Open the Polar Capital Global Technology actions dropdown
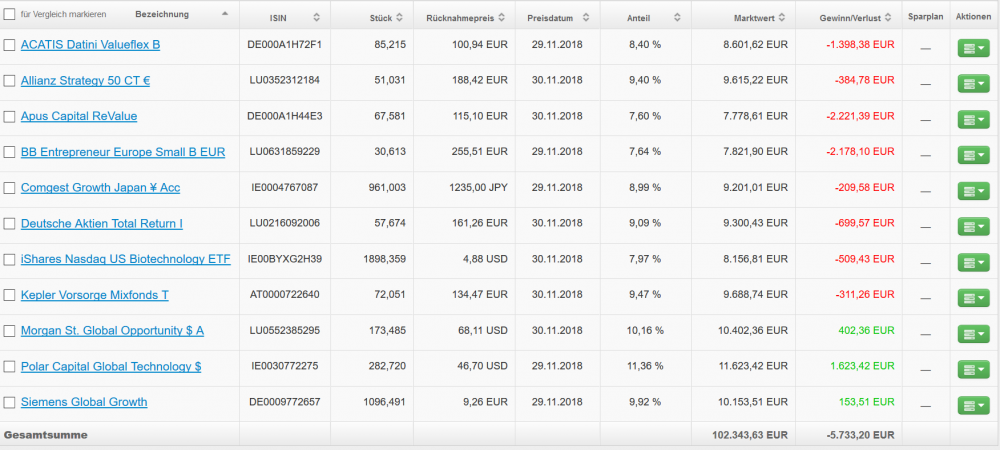This screenshot has height=450, width=1000. (973, 369)
